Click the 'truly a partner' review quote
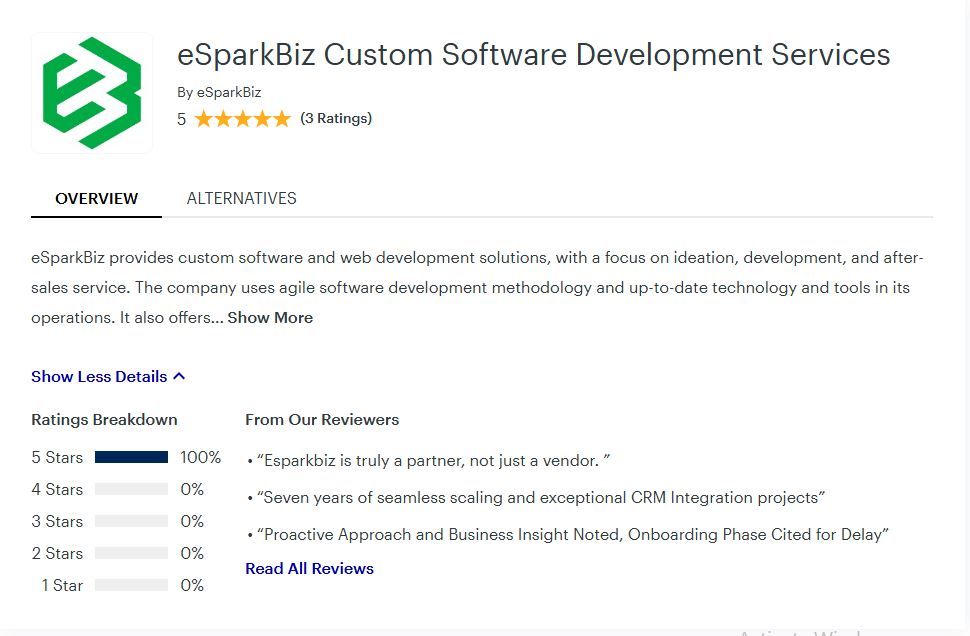The height and width of the screenshot is (636, 970). [433, 460]
